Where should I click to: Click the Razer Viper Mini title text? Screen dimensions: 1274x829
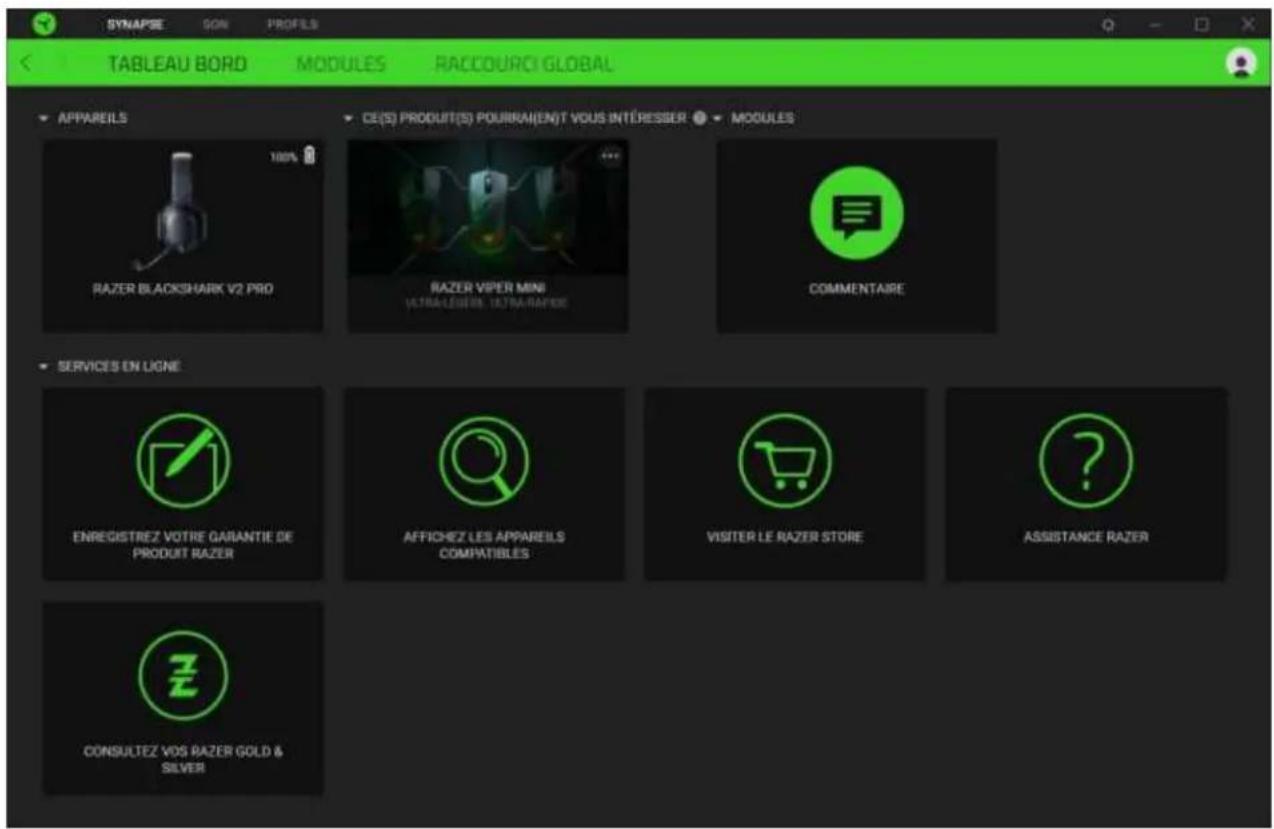[488, 288]
